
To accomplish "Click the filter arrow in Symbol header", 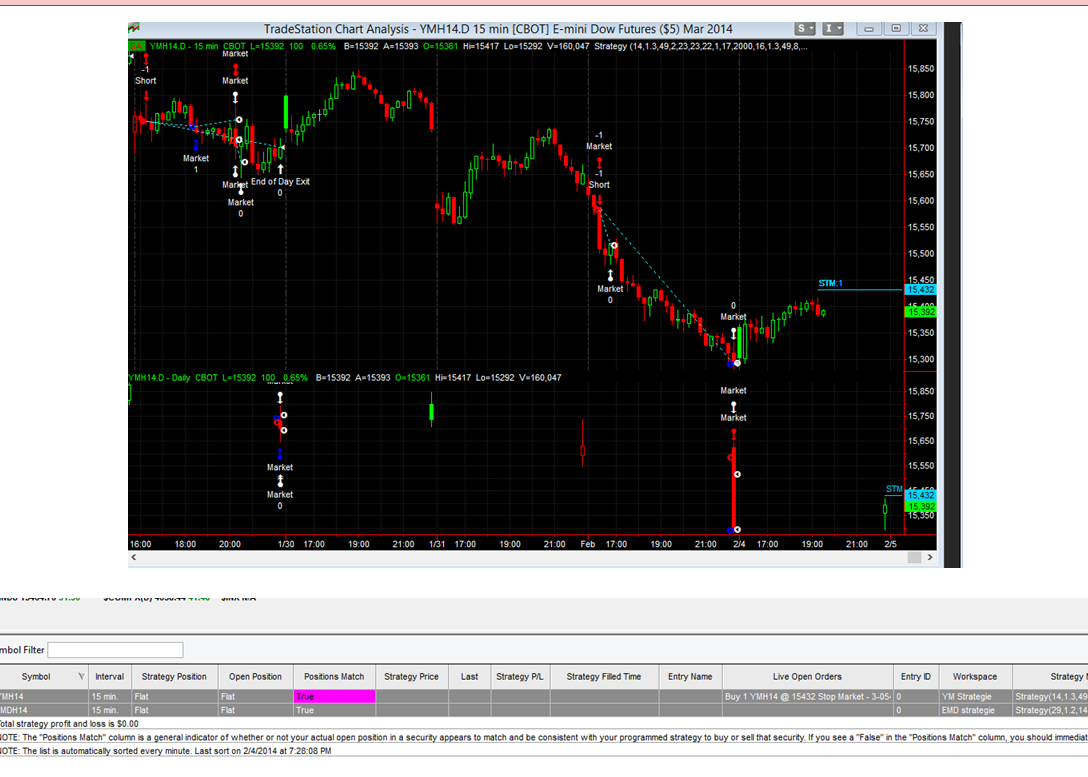I will point(81,676).
